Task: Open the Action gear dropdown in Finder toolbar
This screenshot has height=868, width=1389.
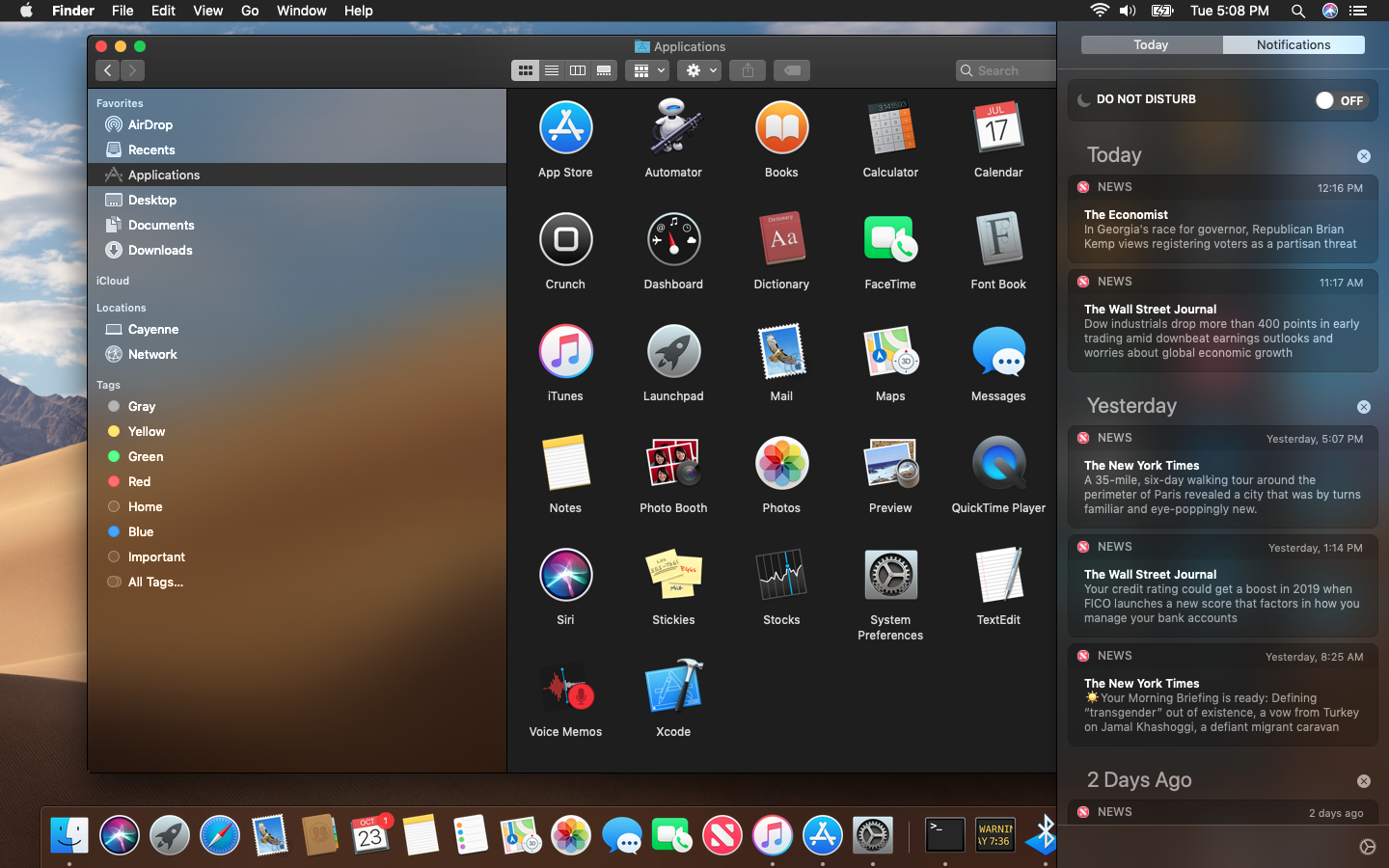Action: pos(699,70)
